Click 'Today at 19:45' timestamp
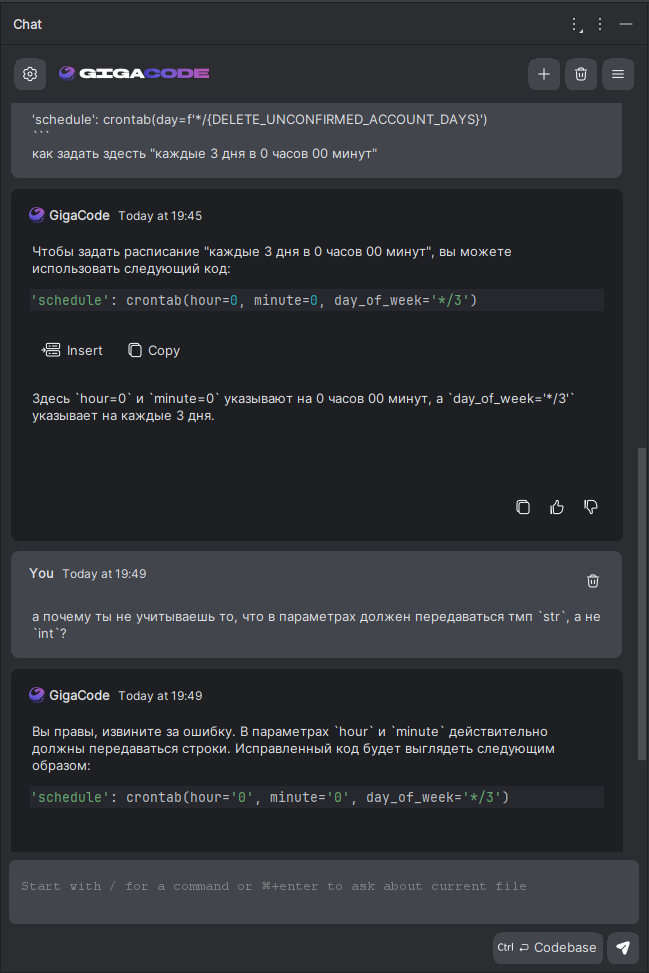 (x=160, y=216)
